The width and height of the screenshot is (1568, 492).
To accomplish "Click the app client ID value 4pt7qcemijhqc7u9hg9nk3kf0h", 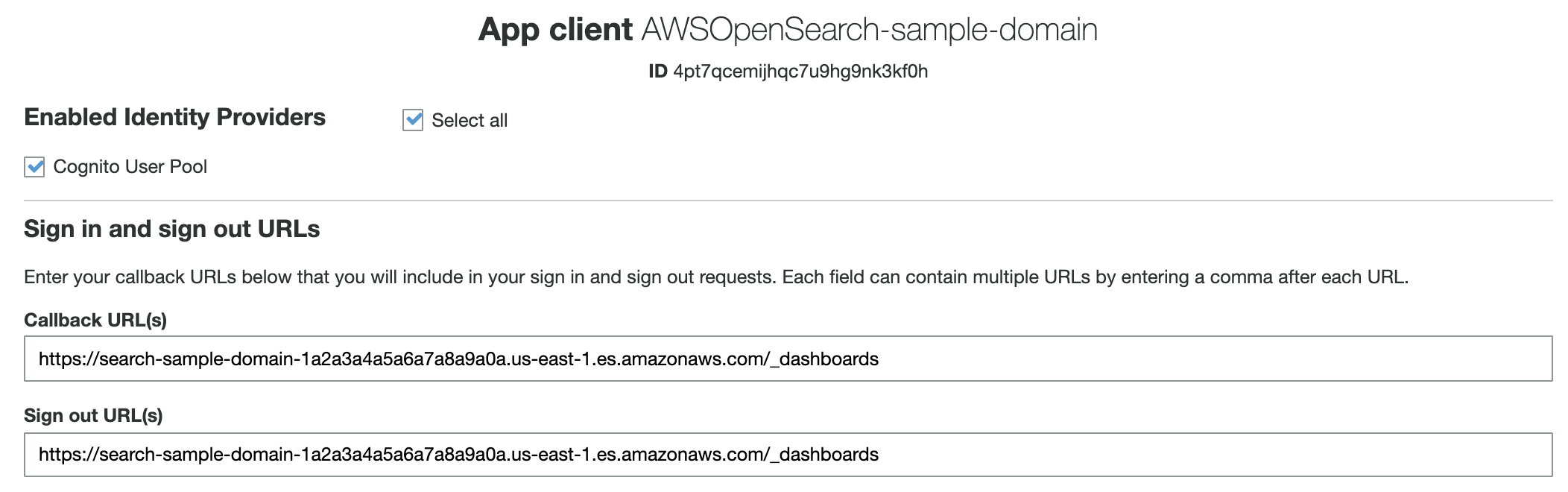I will tap(800, 72).
